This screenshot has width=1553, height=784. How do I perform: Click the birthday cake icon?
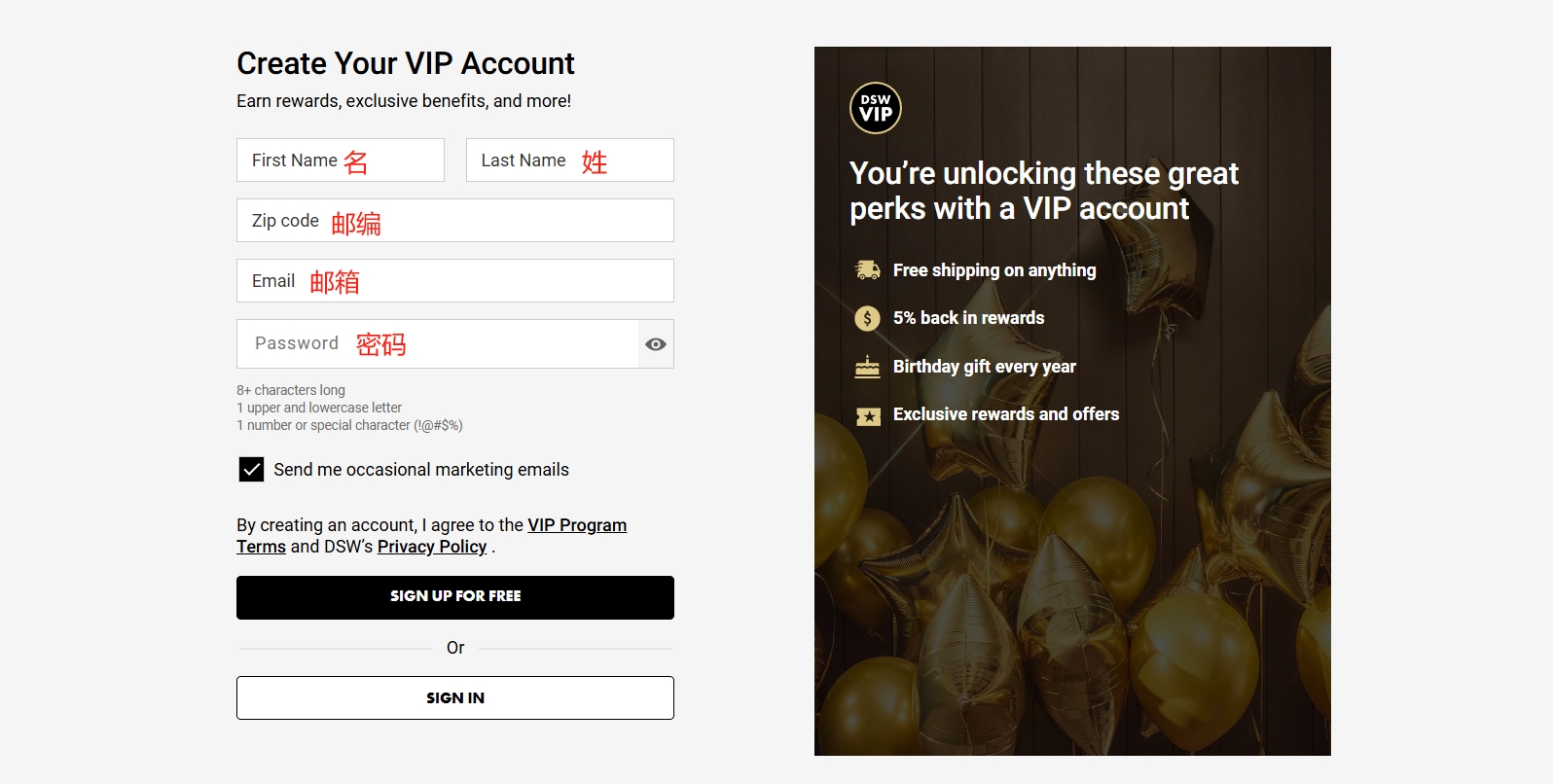867,367
